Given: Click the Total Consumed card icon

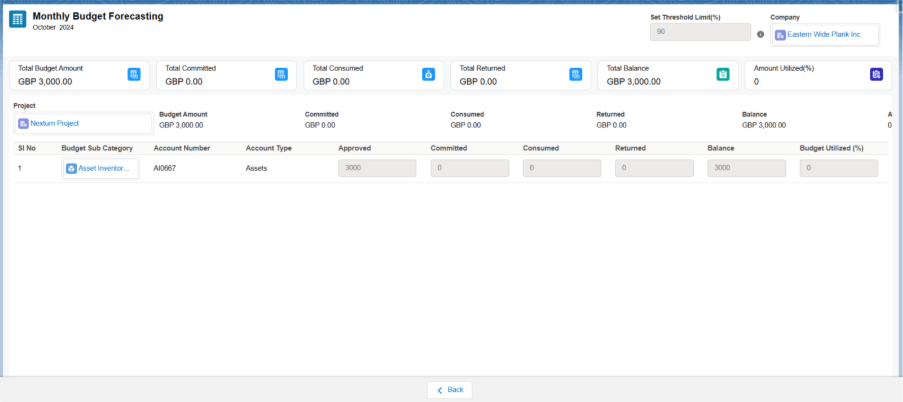Looking at the screenshot, I should [428, 74].
